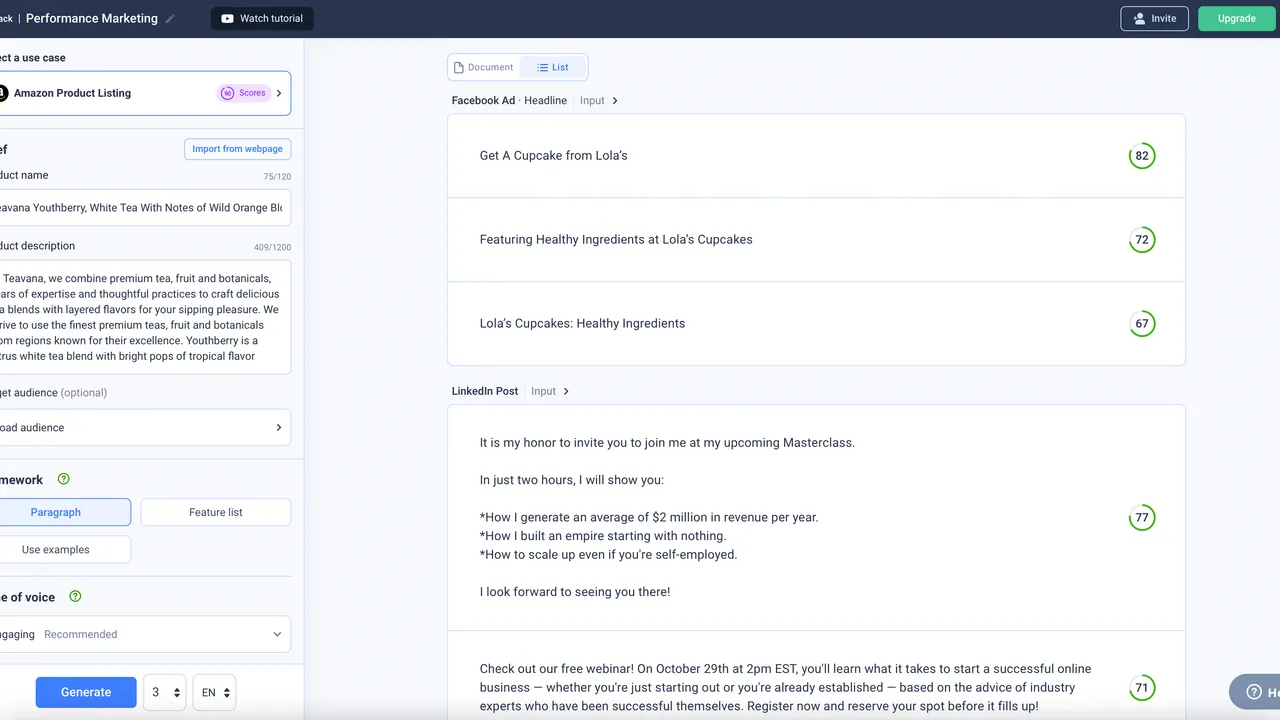Image resolution: width=1280 pixels, height=720 pixels.
Task: Click the help icon beside tone of voice
Action: point(75,597)
